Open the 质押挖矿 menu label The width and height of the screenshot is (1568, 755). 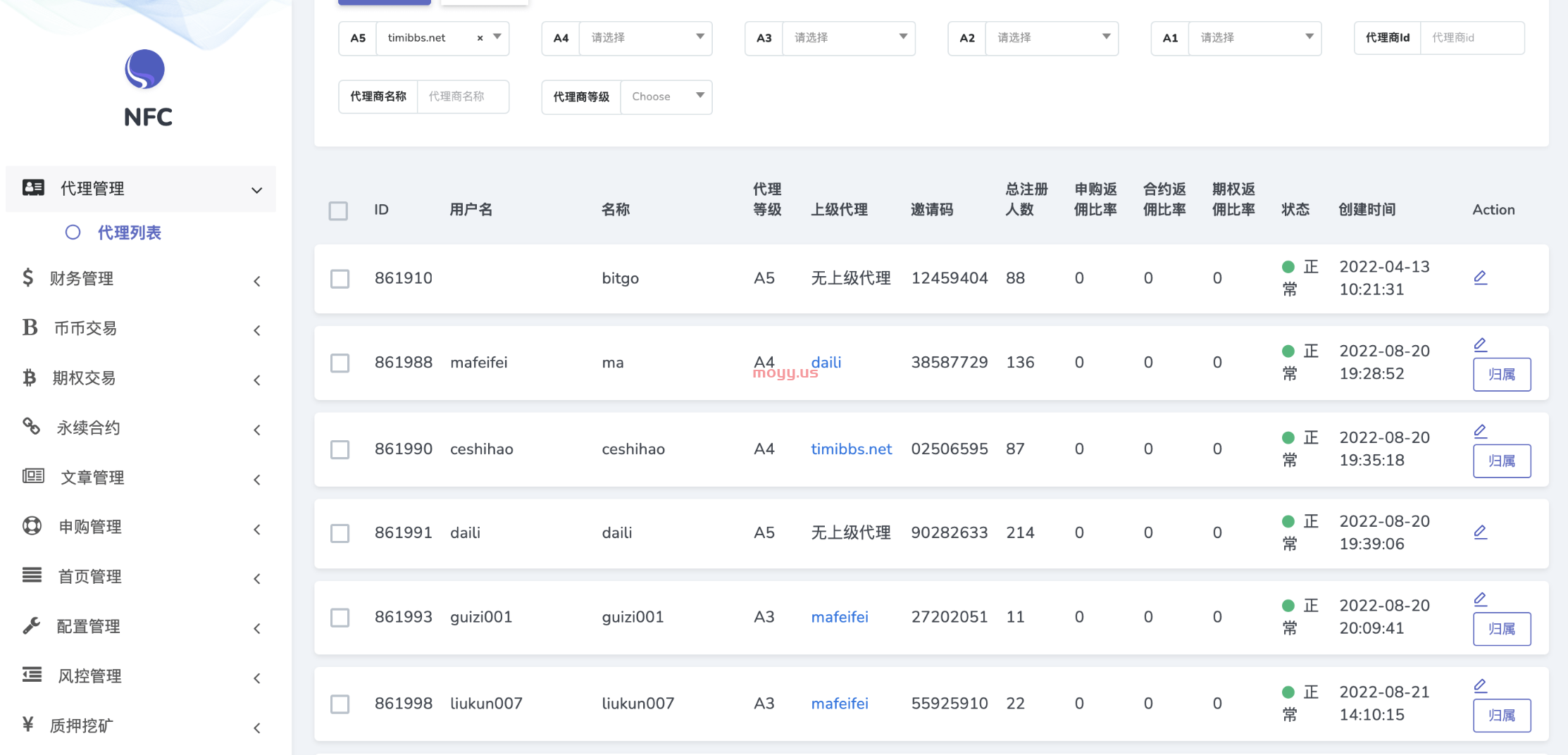82,725
